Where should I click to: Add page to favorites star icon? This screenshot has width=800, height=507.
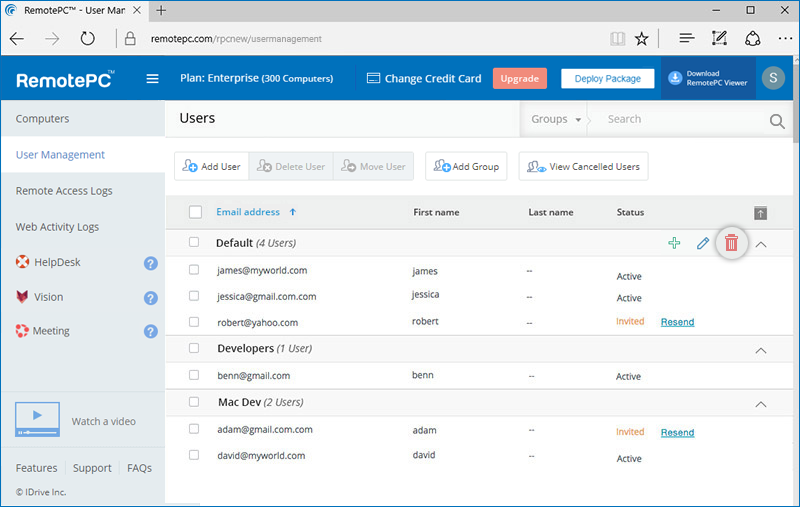pos(641,39)
